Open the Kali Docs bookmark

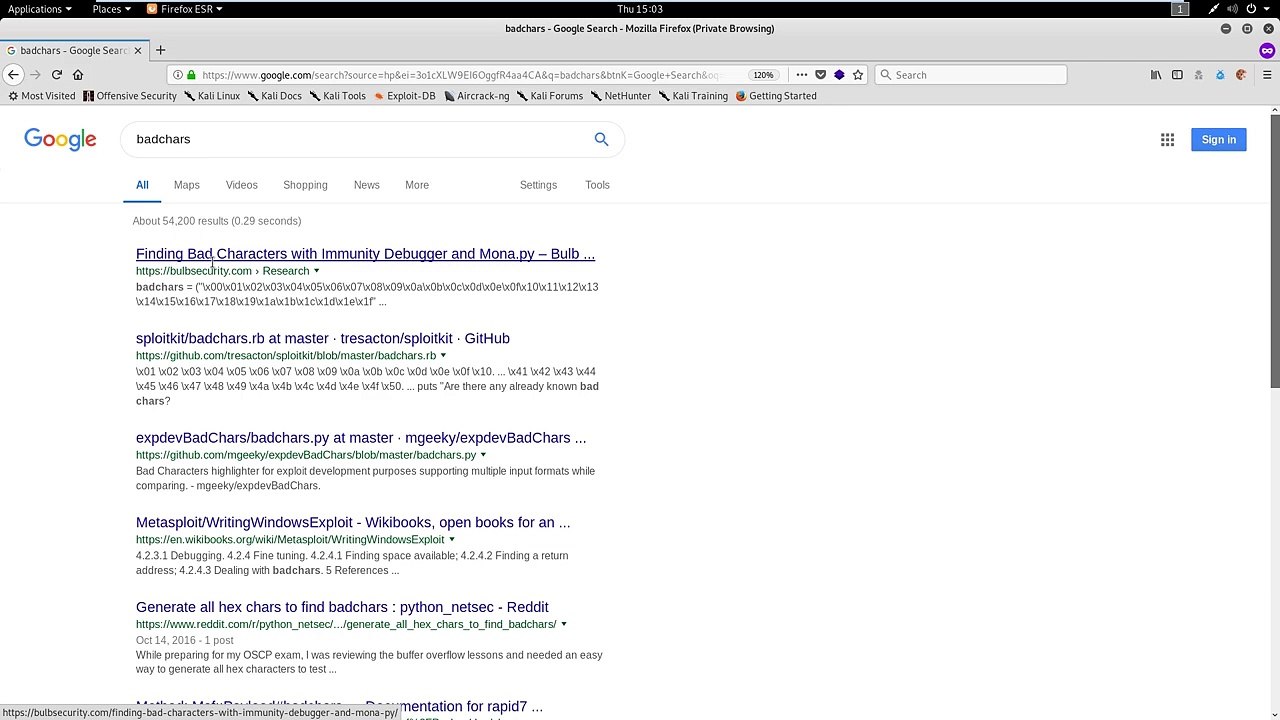(x=274, y=96)
